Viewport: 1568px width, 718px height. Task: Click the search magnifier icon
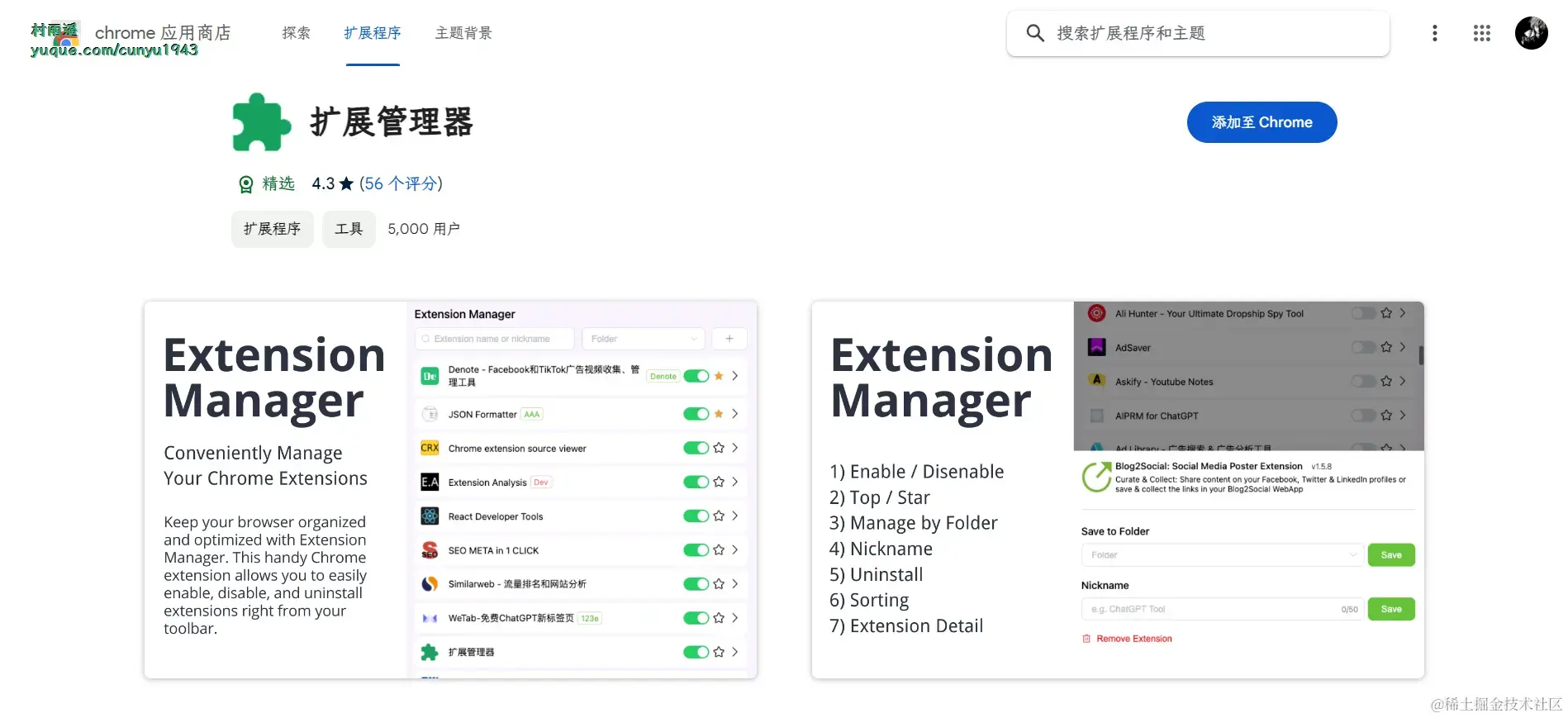1034,33
